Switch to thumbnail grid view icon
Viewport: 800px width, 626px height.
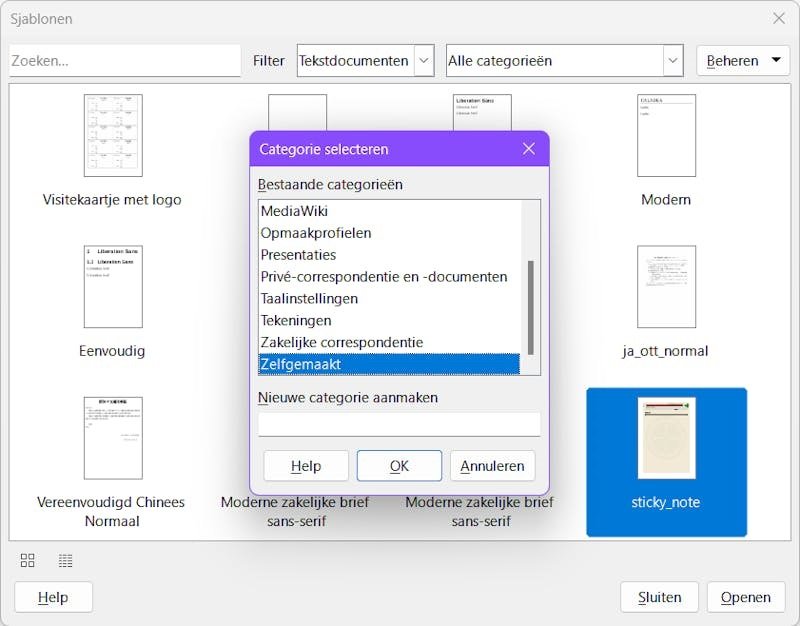(28, 560)
